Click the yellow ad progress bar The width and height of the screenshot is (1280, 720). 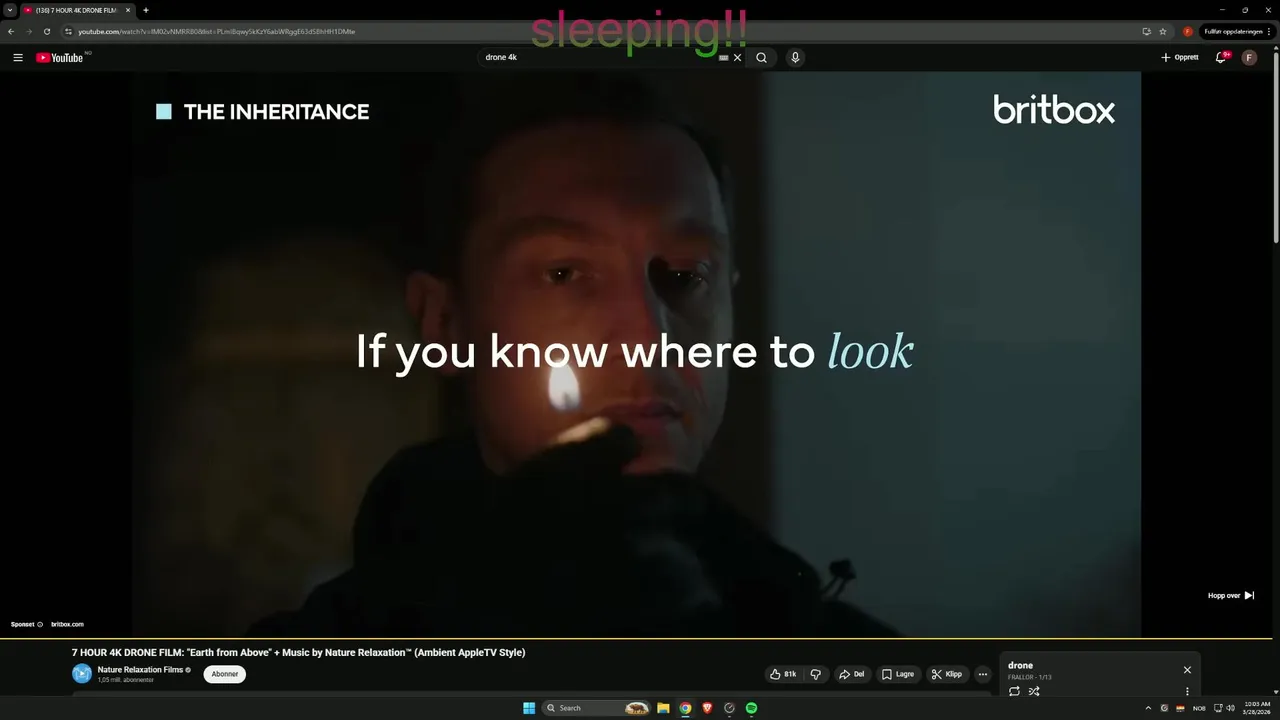click(x=636, y=638)
